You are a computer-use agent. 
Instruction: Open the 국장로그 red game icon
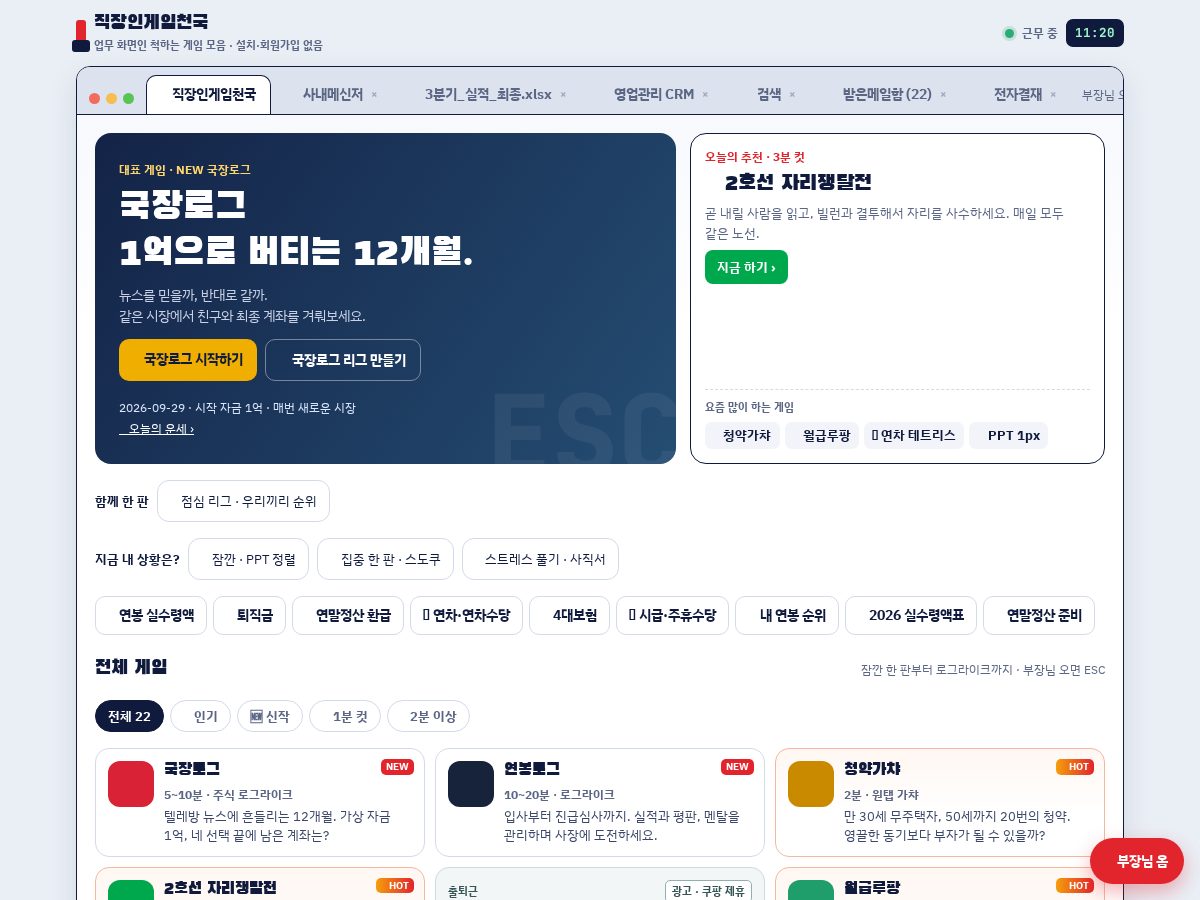tap(131, 784)
